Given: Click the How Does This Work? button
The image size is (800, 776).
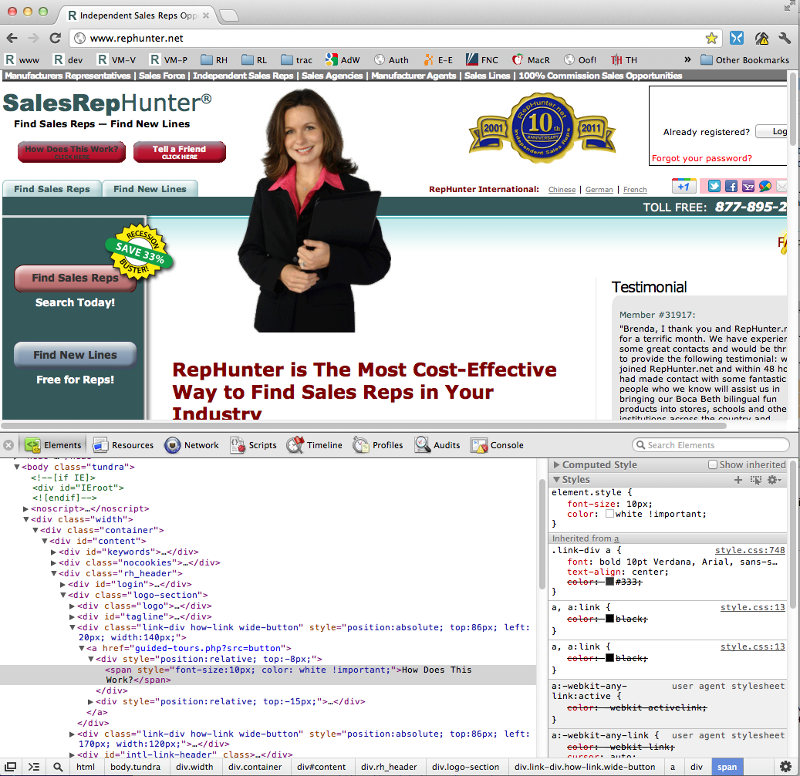Looking at the screenshot, I should click(71, 152).
